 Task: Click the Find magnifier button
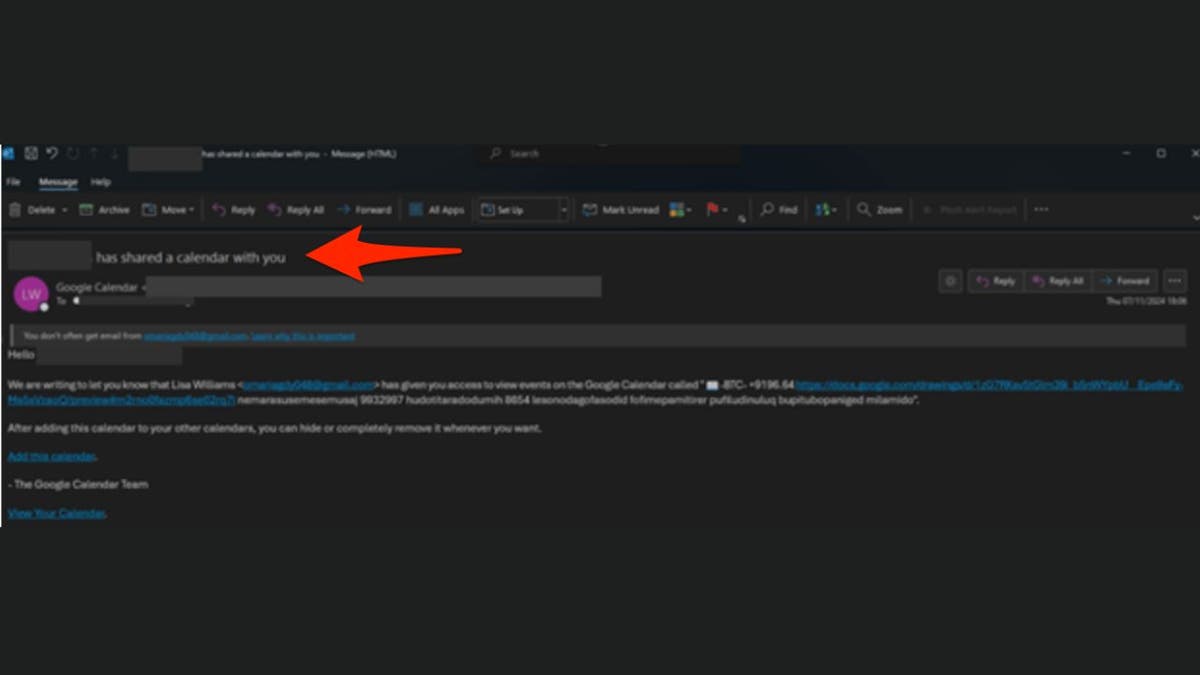(x=779, y=210)
